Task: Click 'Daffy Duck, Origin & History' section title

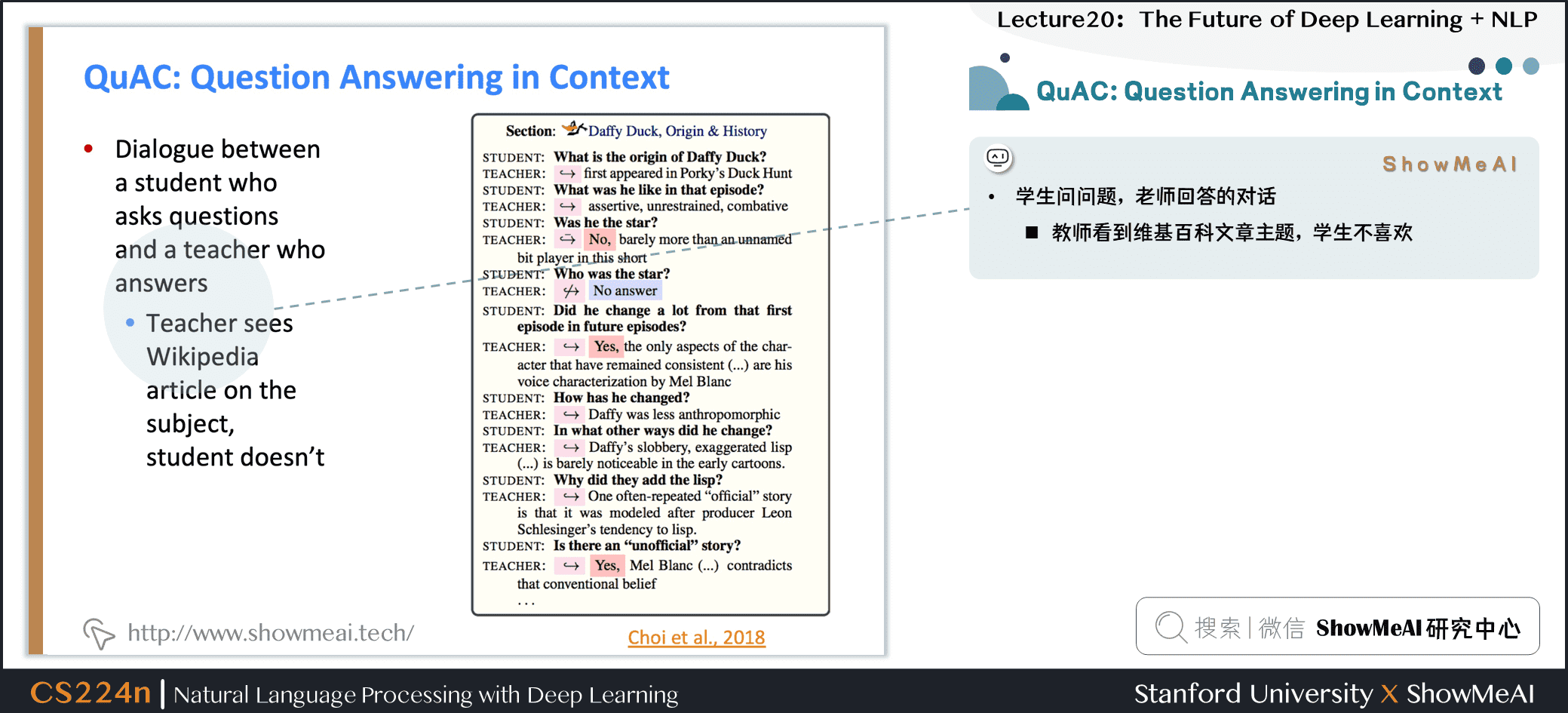Action: pos(677,131)
